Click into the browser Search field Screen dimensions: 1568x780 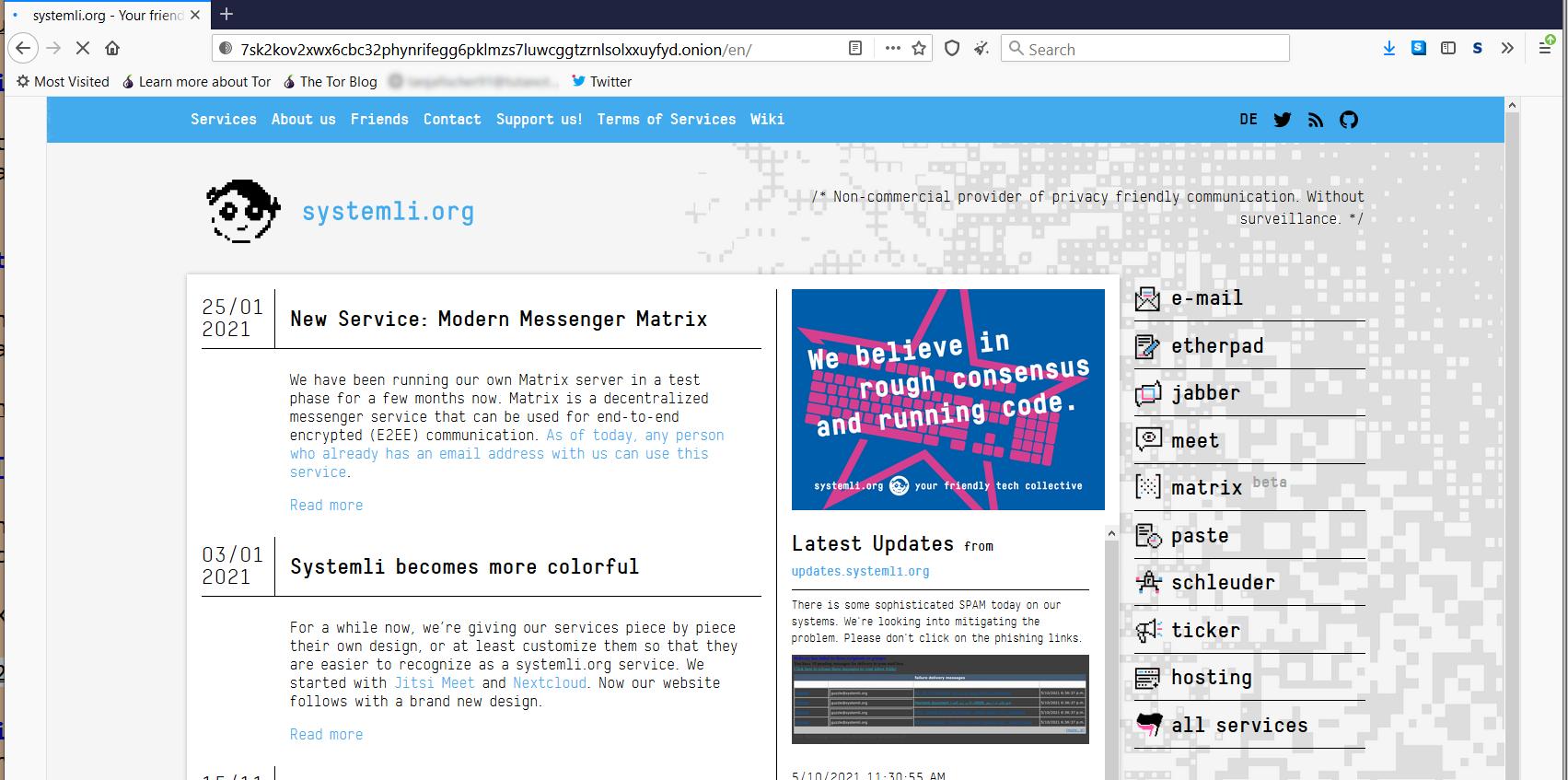point(1145,49)
